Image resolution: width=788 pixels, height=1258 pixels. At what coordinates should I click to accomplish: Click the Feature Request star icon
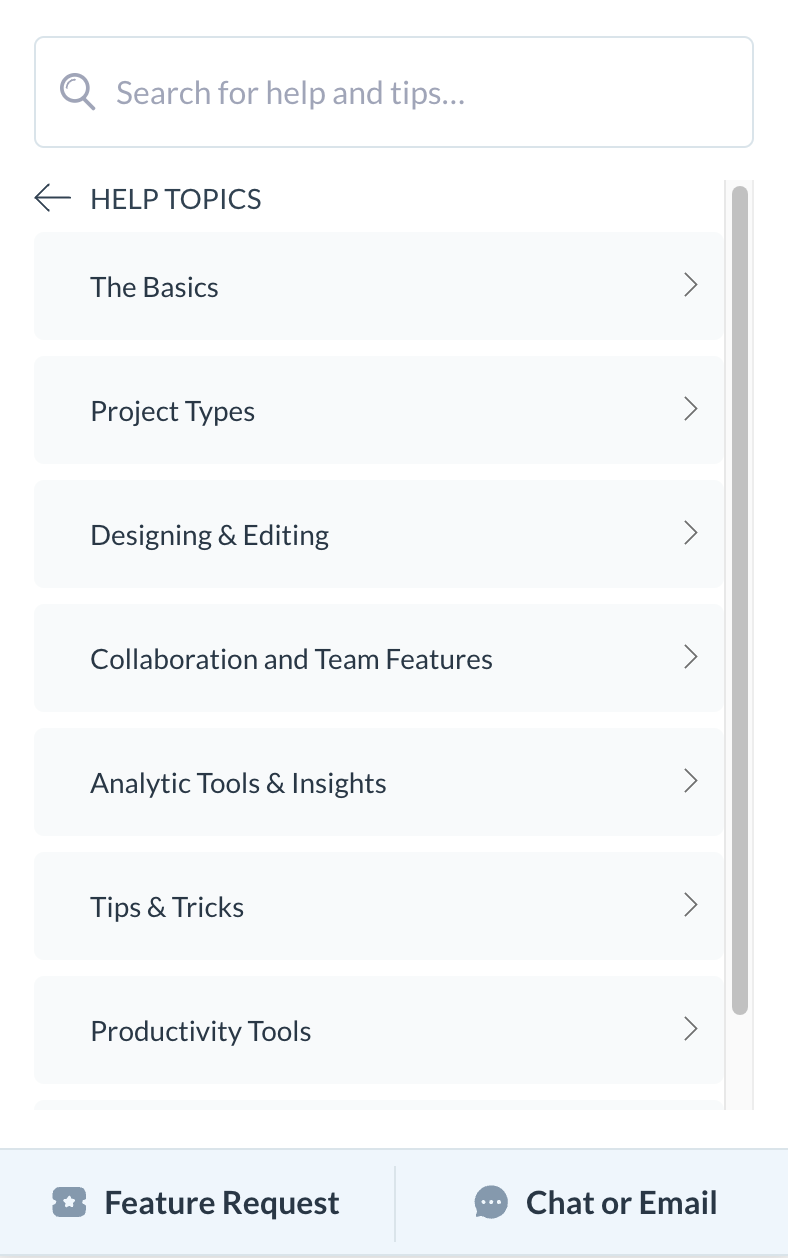click(x=70, y=1202)
